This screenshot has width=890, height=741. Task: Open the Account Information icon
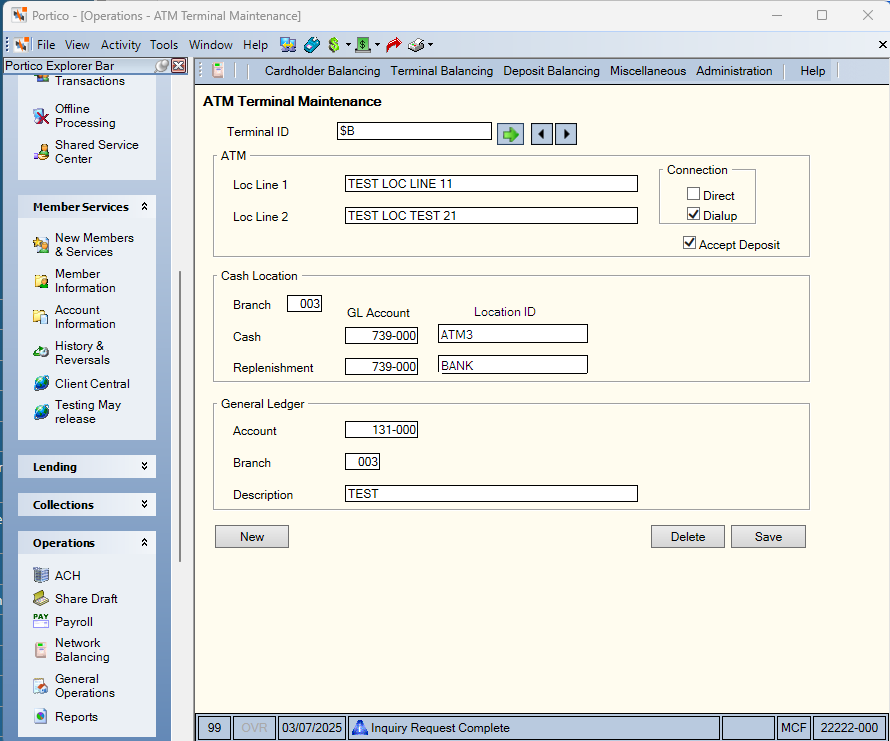41,317
